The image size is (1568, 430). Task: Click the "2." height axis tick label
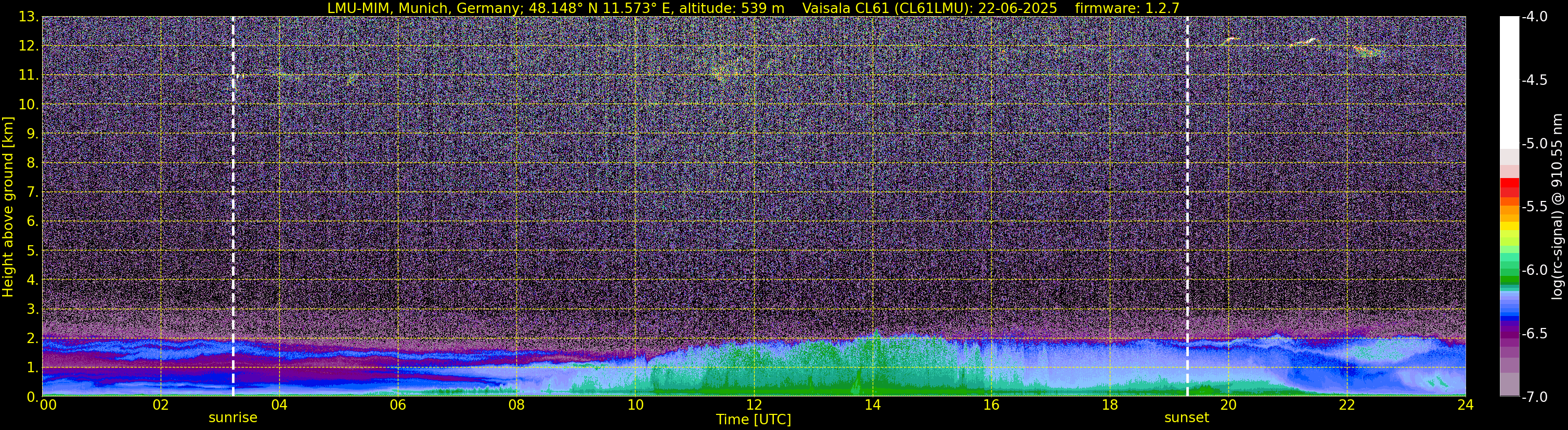[33, 339]
